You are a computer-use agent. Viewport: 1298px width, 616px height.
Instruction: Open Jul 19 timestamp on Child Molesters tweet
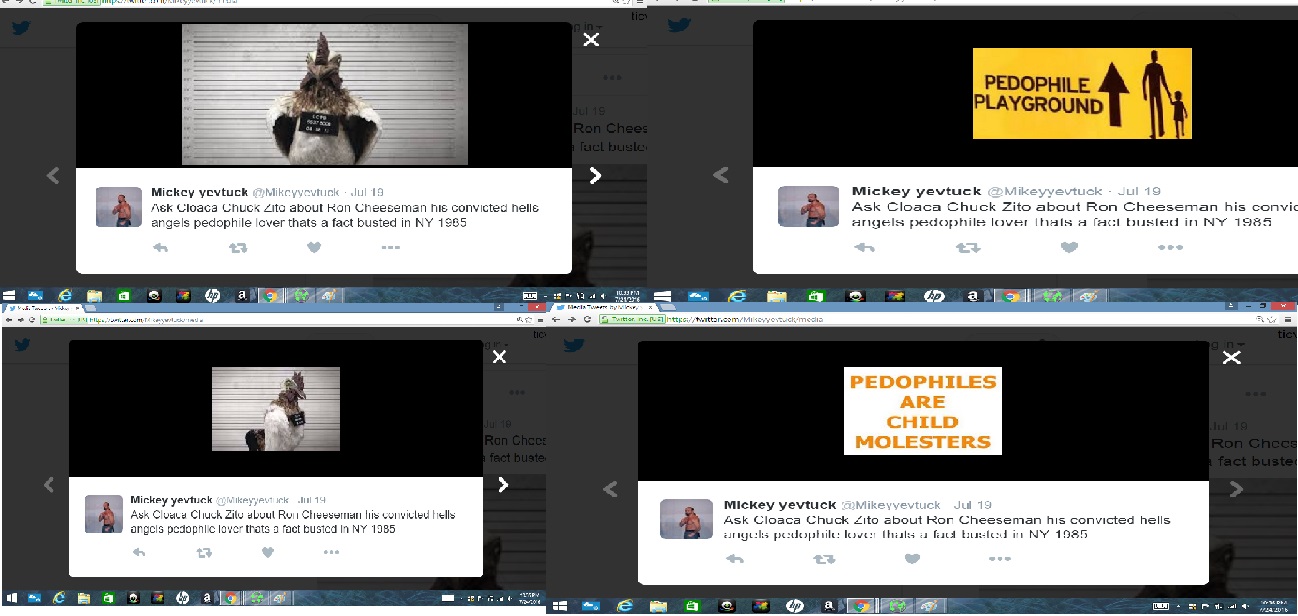coord(972,505)
